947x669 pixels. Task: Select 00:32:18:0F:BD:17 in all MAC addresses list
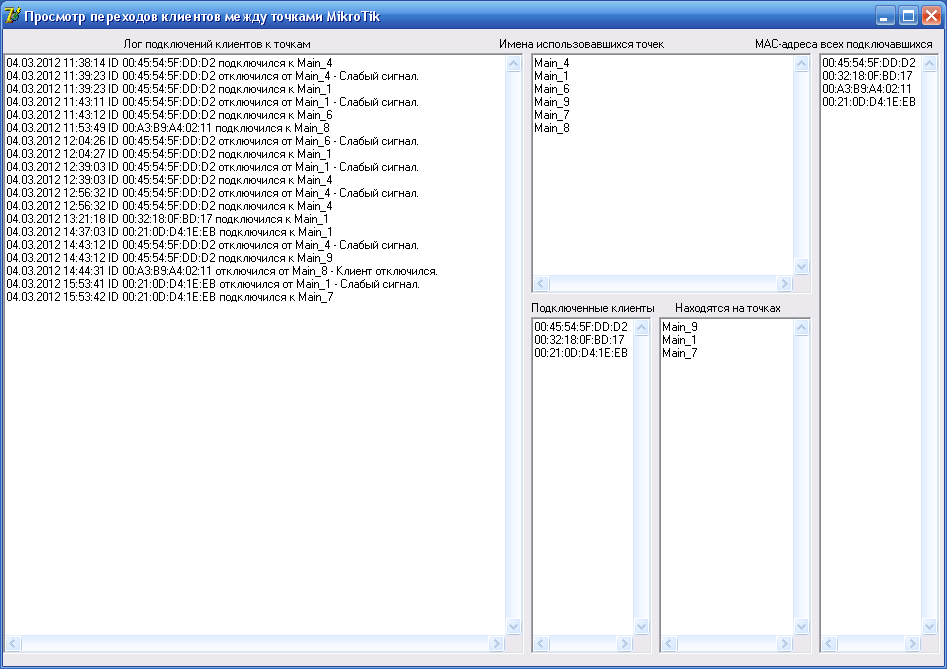[x=867, y=76]
